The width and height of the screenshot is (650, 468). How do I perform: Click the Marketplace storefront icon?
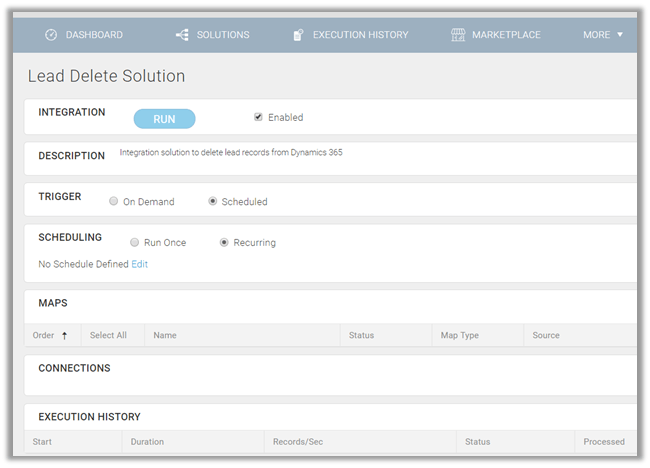point(458,35)
